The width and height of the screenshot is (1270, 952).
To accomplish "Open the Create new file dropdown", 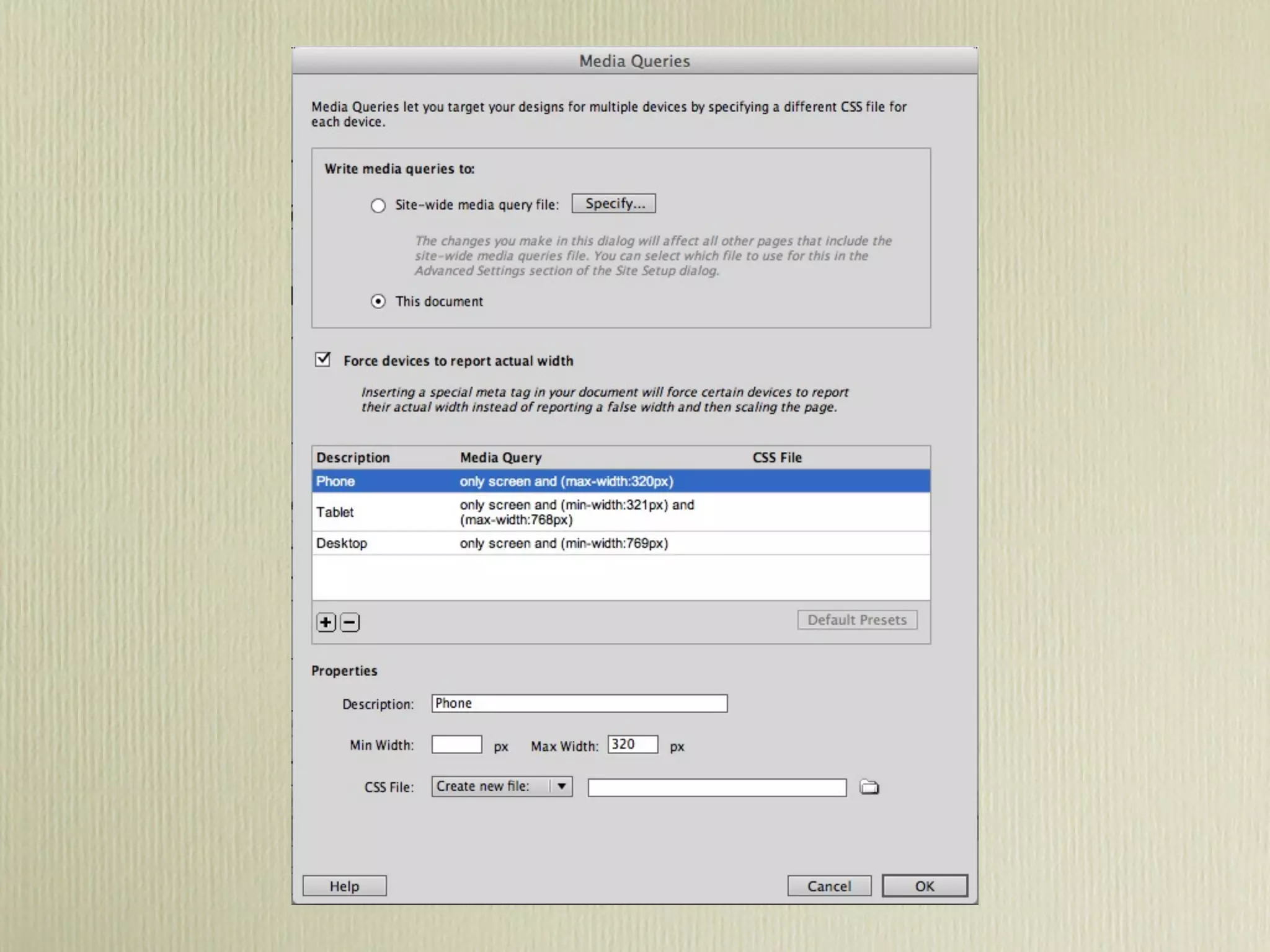I will point(502,787).
